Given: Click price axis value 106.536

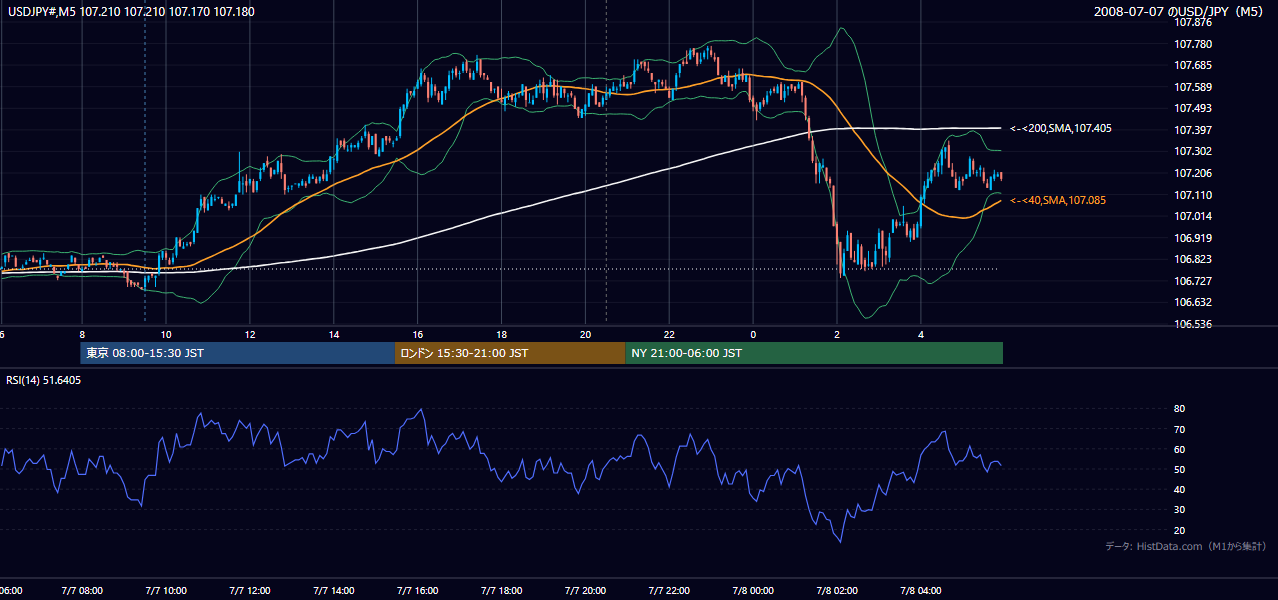Looking at the screenshot, I should (x=1192, y=324).
